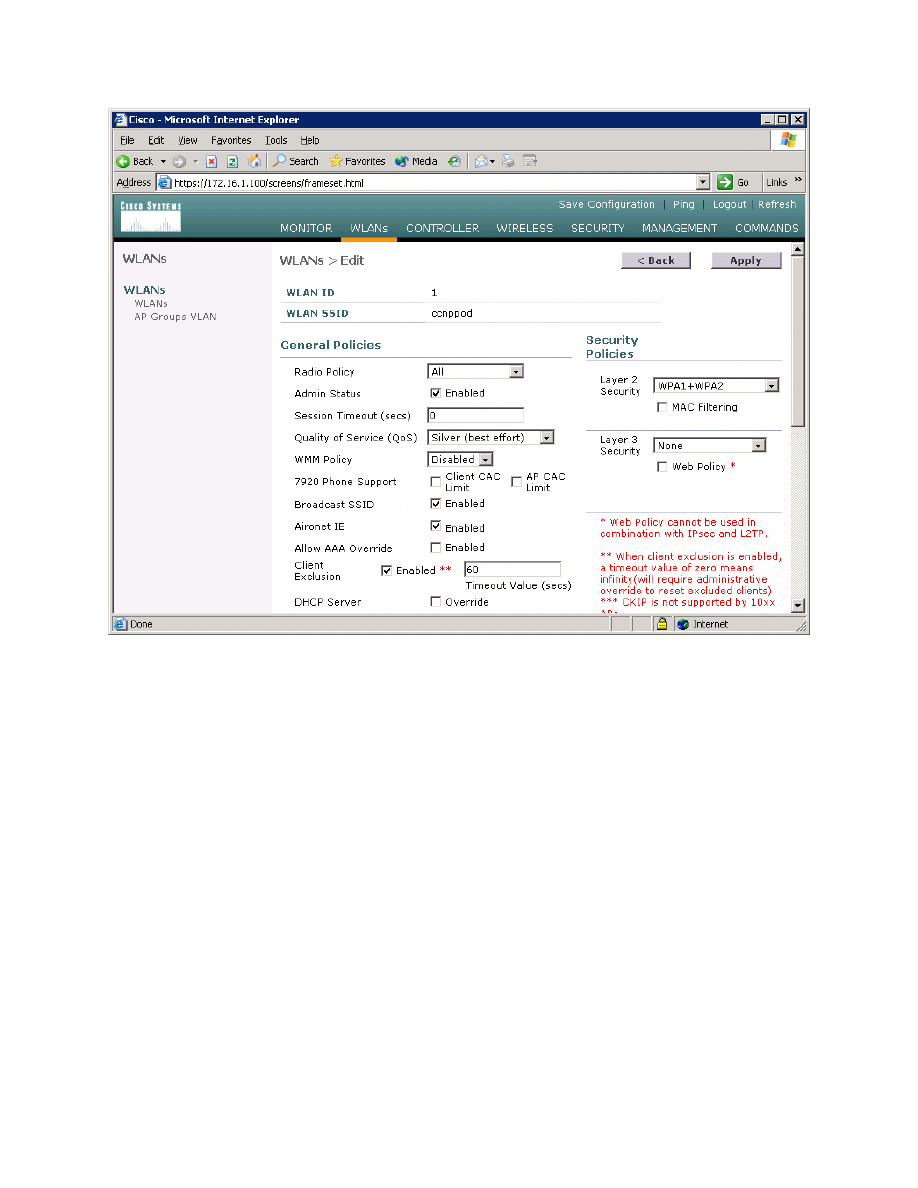This screenshot has height=1188, width=918.
Task: Click the Apply button
Action: [746, 260]
